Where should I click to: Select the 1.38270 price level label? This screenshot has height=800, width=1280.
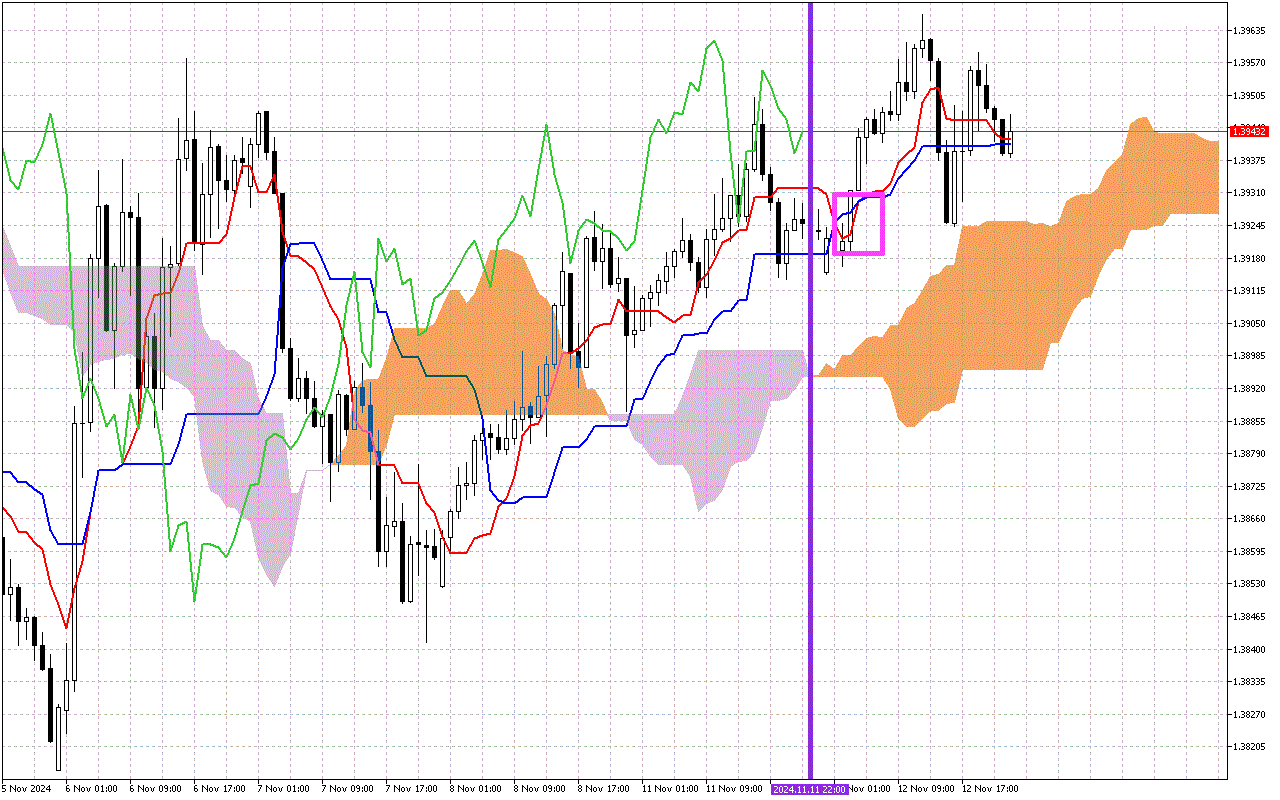click(x=1248, y=715)
